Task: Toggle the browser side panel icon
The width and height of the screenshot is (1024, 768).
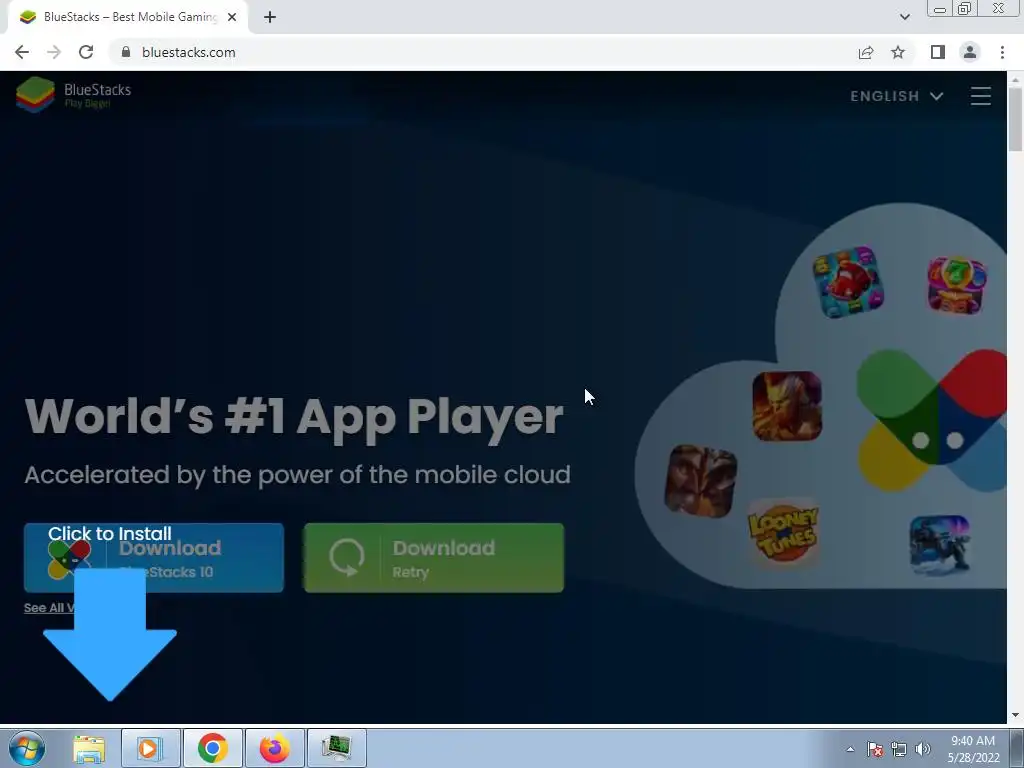Action: click(x=938, y=52)
